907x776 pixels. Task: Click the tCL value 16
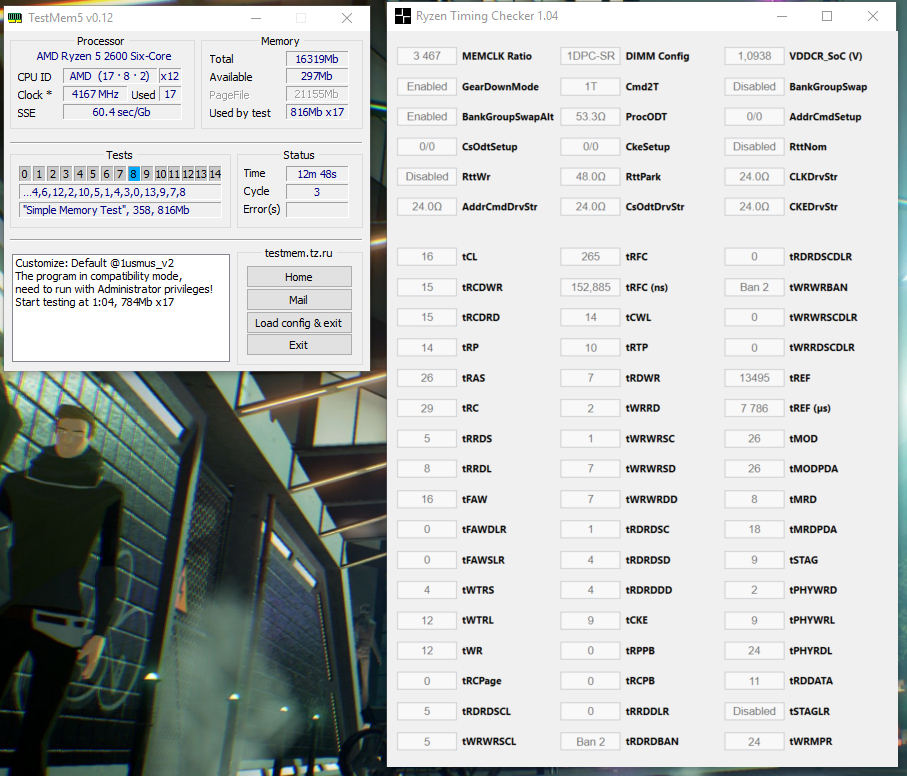[427, 257]
